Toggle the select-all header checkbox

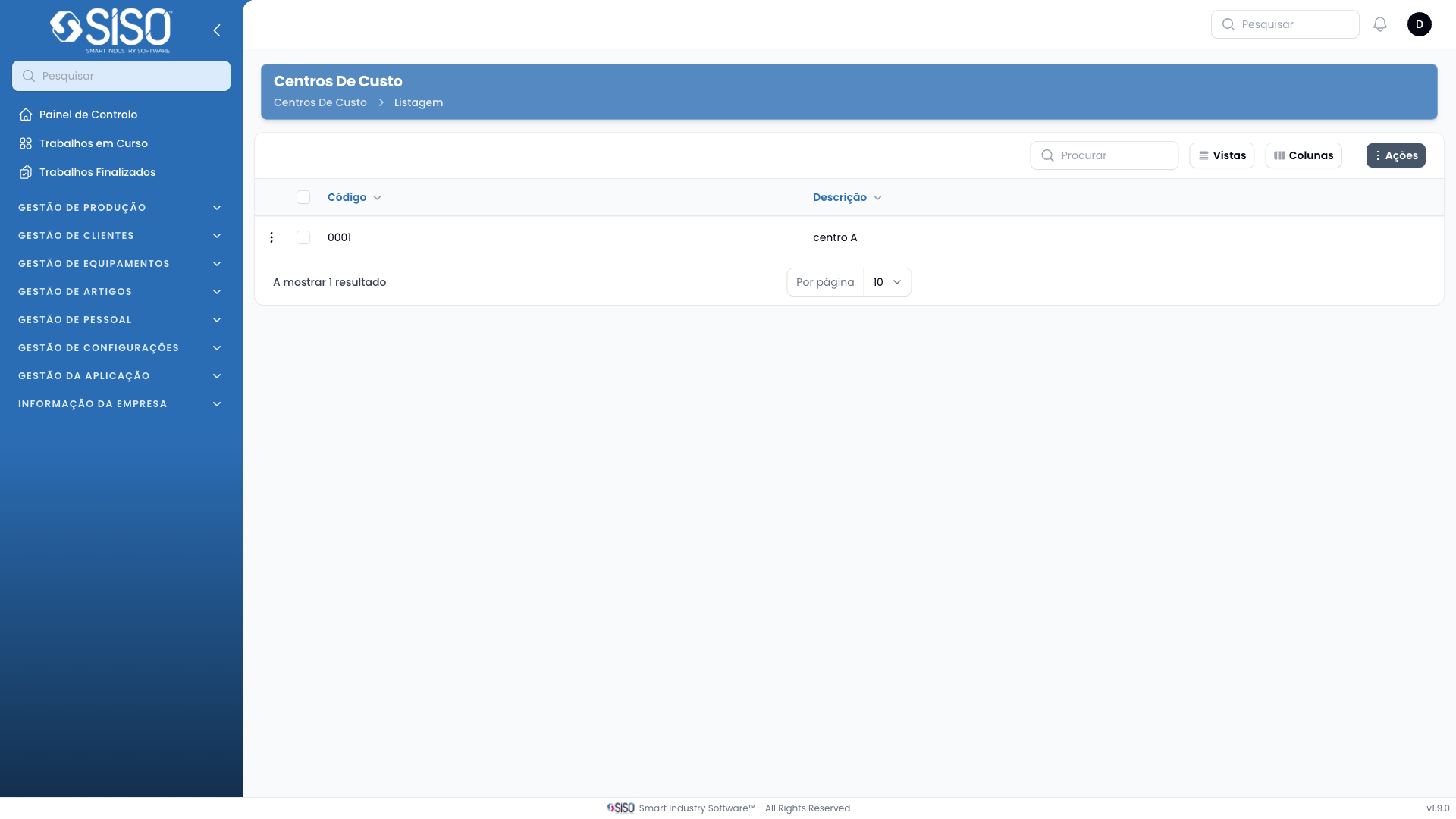[303, 197]
